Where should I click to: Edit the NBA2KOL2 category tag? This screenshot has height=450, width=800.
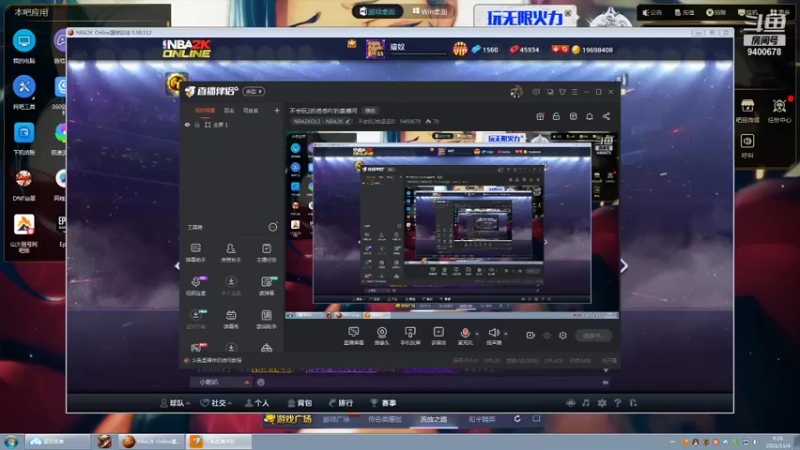coord(322,121)
